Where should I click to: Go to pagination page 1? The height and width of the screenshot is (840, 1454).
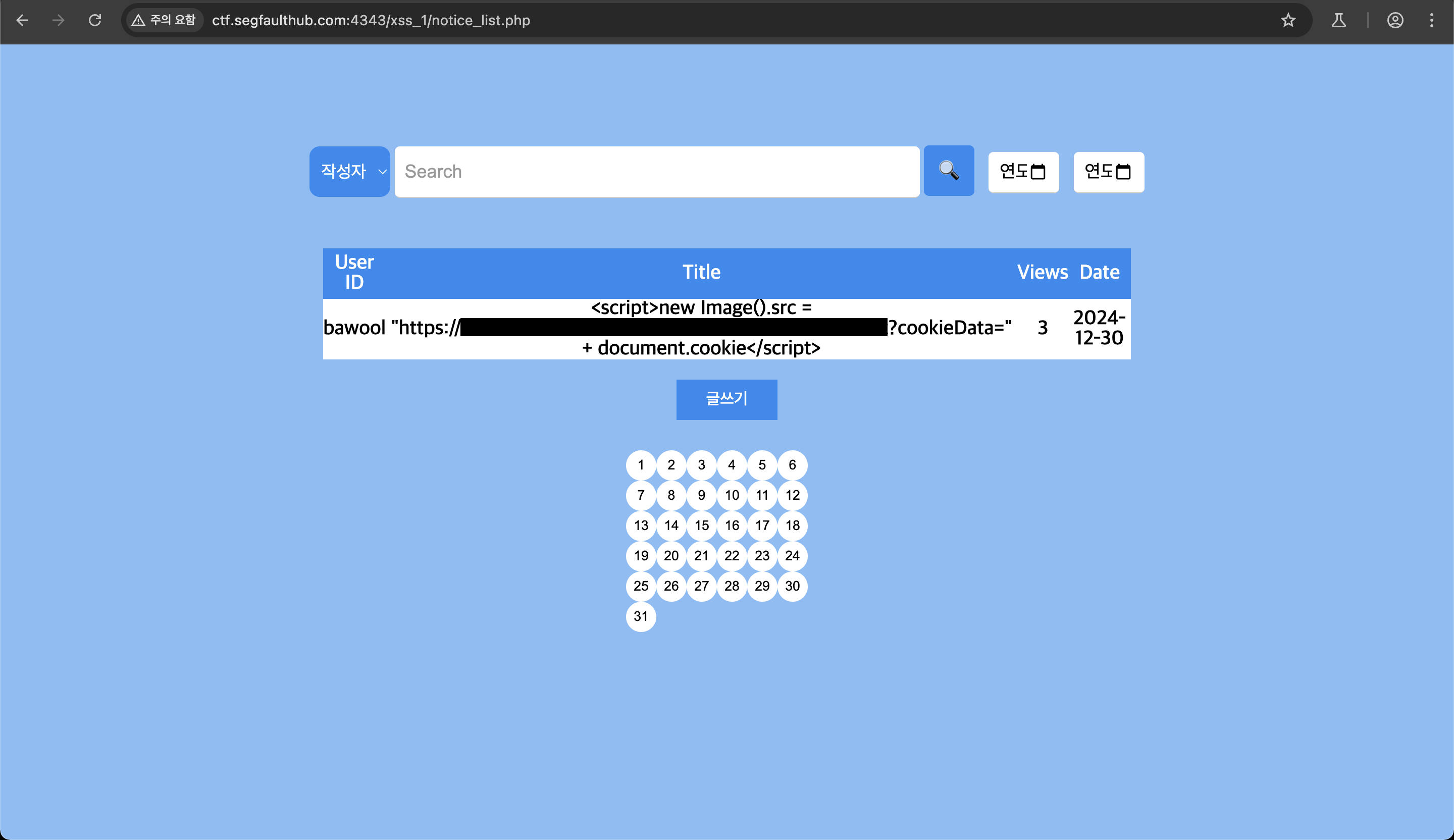641,465
